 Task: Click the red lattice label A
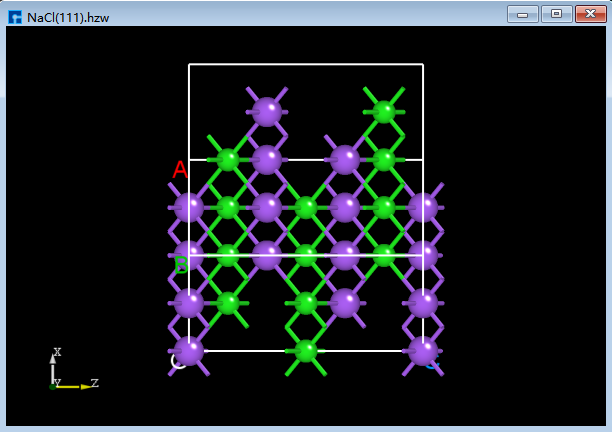(x=180, y=169)
